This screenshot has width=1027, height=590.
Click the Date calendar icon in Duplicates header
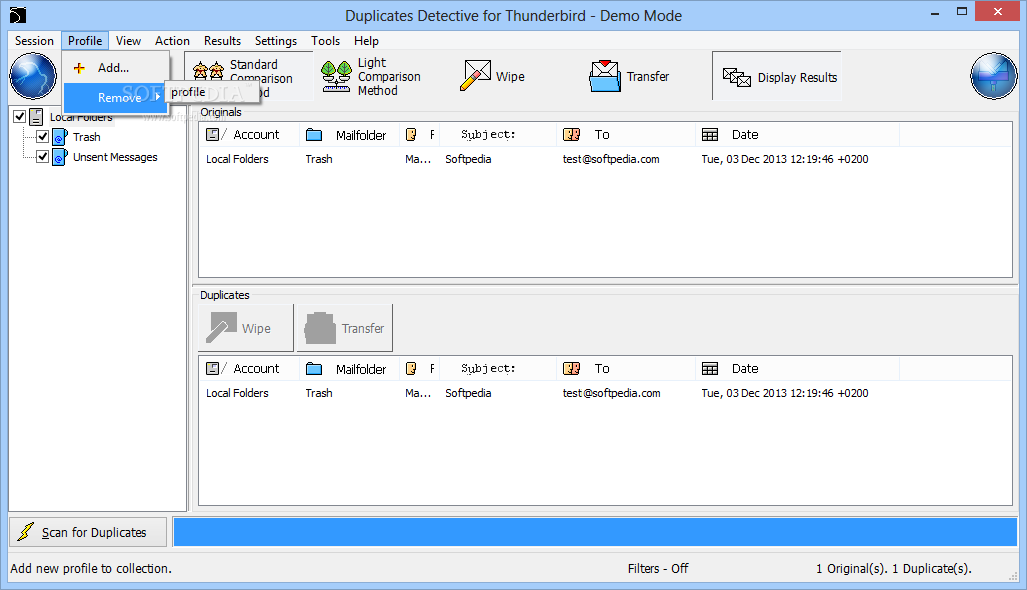(x=710, y=369)
